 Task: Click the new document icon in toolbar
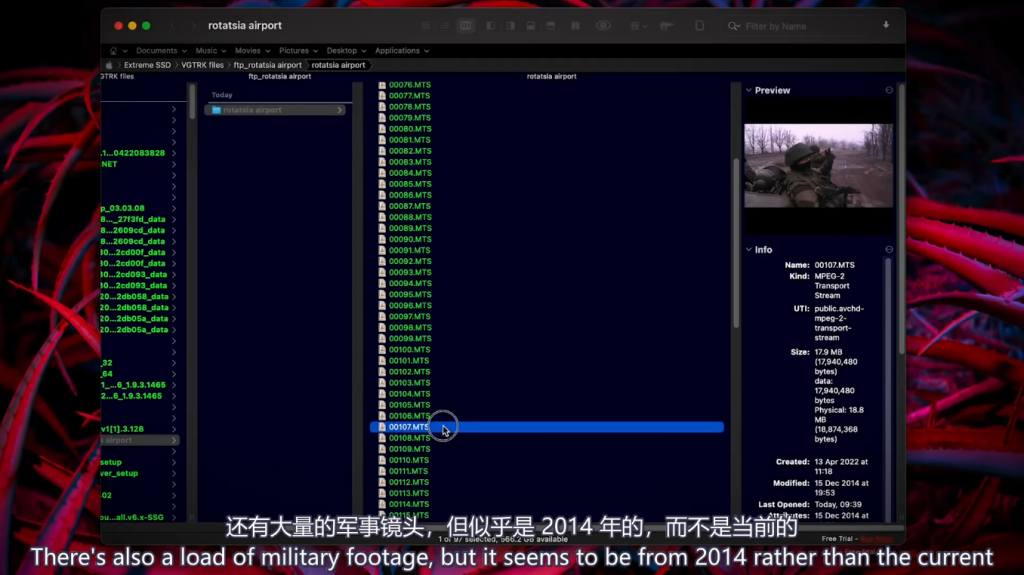pos(699,25)
